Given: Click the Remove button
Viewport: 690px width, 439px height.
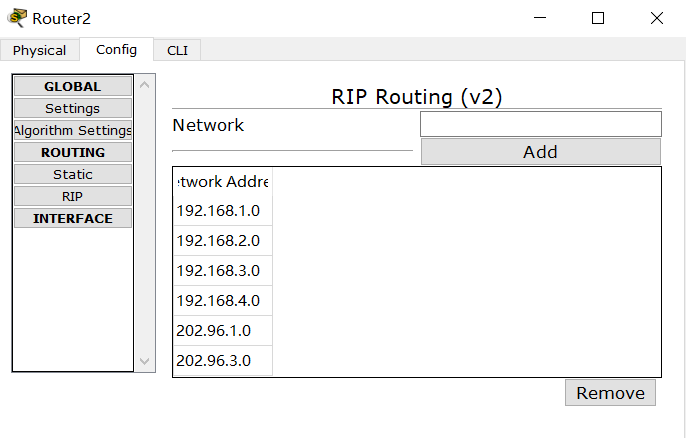Looking at the screenshot, I should coord(610,393).
